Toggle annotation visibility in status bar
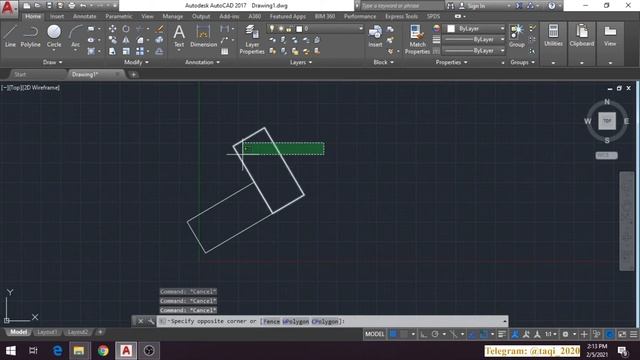The width and height of the screenshot is (640, 360). click(515, 334)
